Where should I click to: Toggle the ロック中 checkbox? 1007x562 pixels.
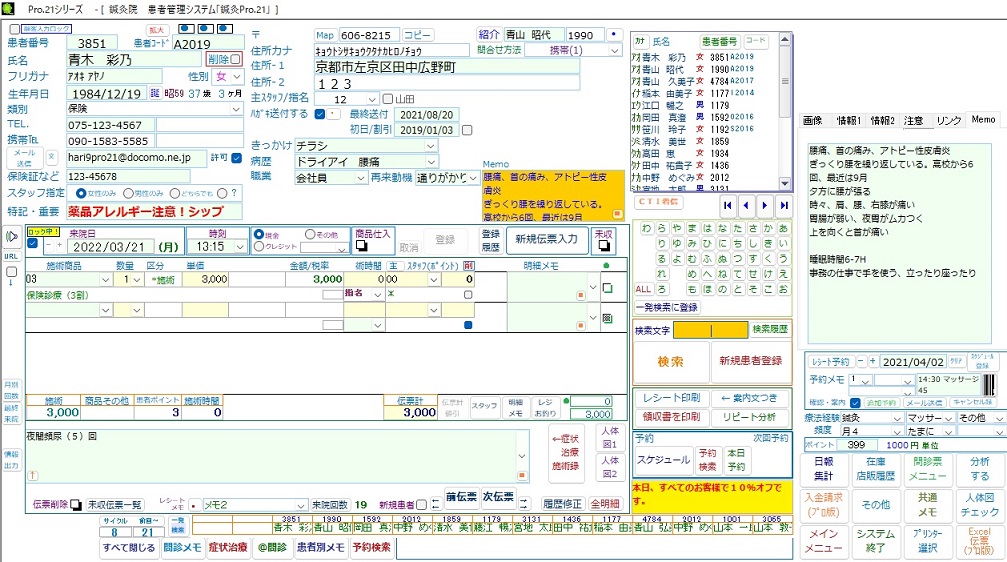(32, 243)
